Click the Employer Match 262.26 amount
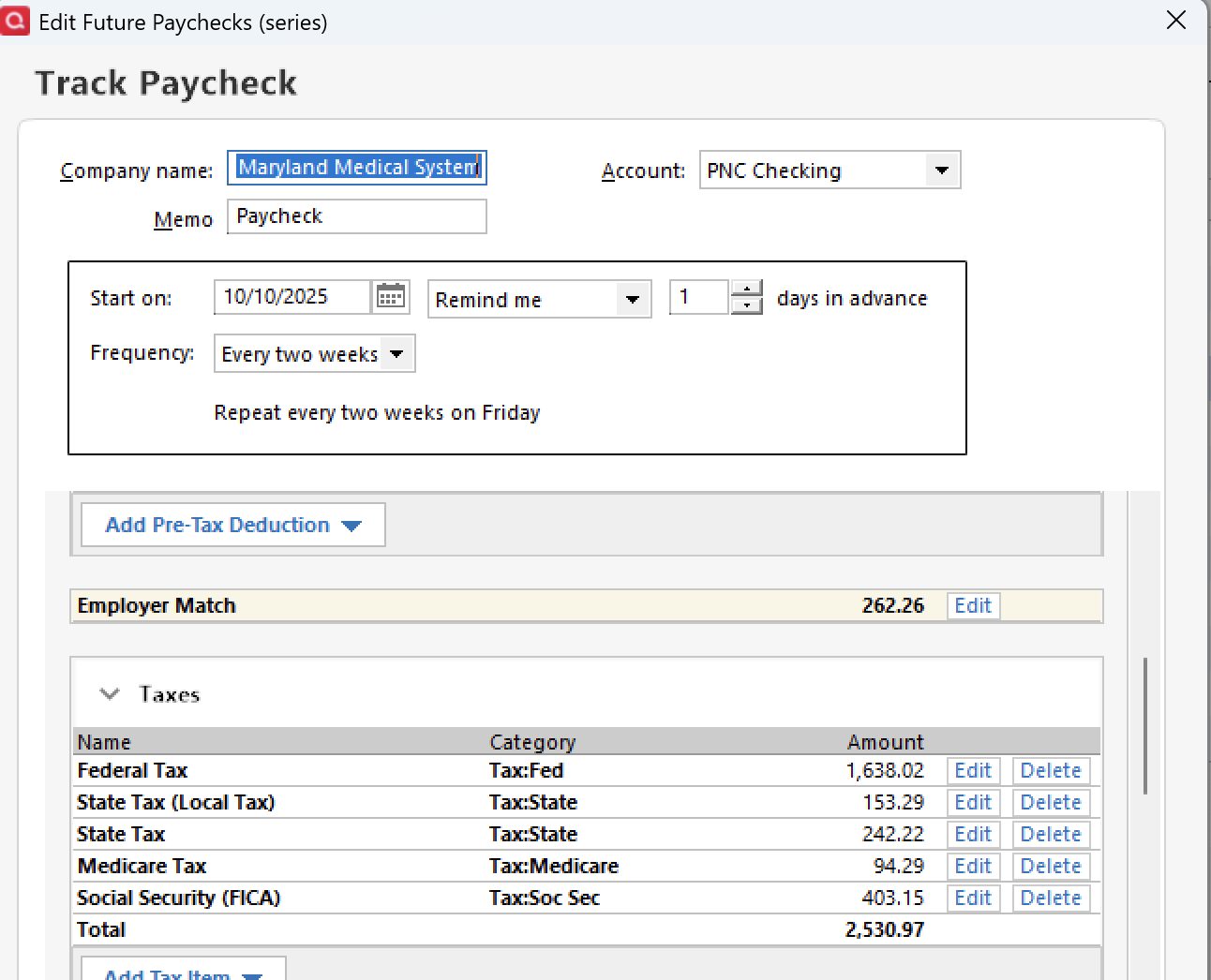The width and height of the screenshot is (1211, 980). (x=893, y=606)
